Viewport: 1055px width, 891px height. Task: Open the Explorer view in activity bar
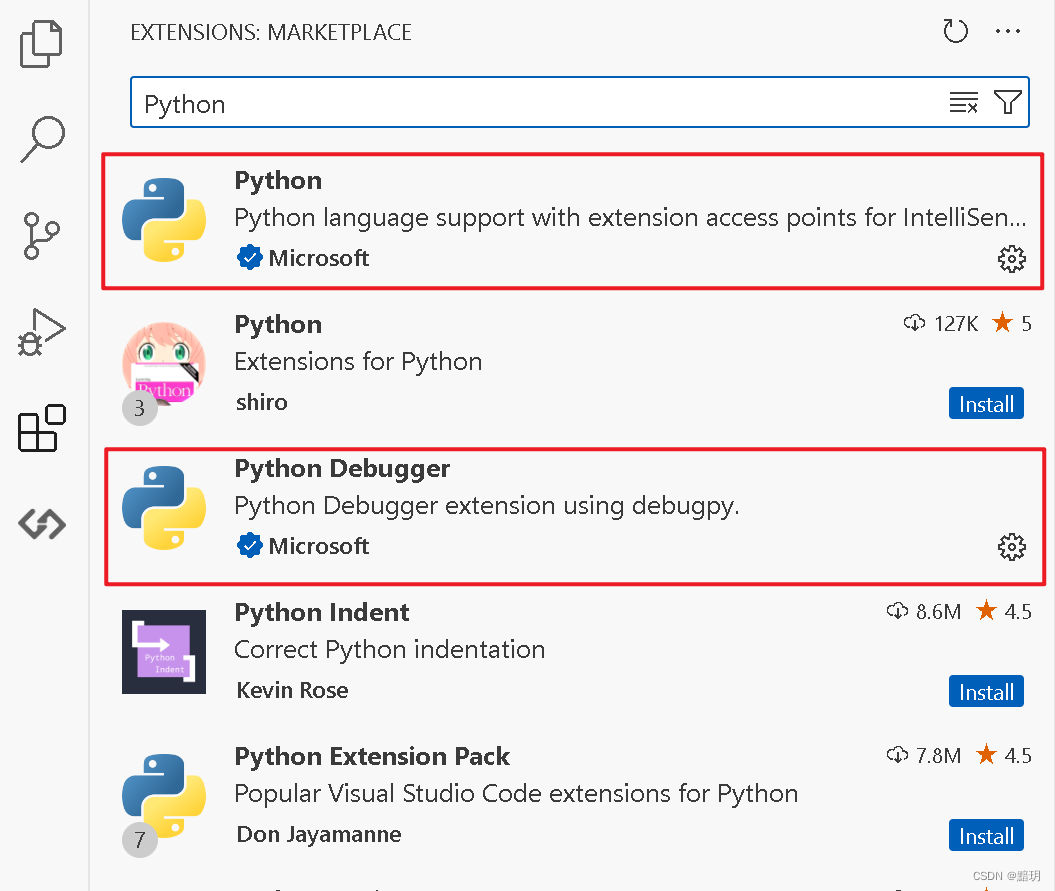41,44
